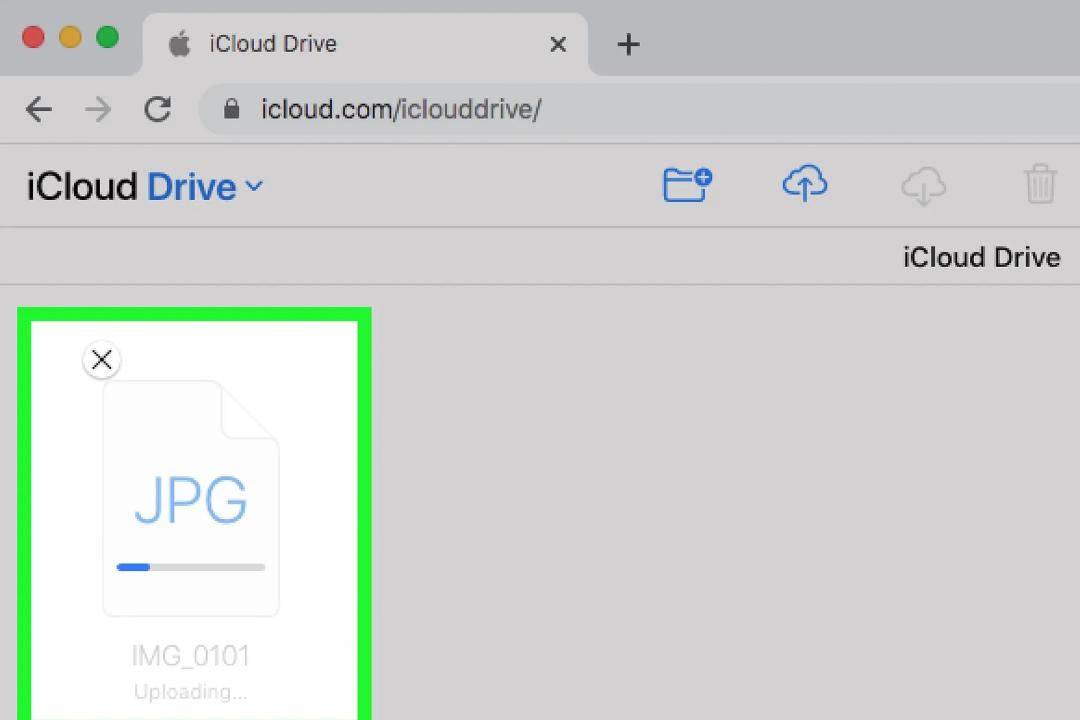The image size is (1080, 720).
Task: Click the browser forward arrow
Action: [x=98, y=109]
